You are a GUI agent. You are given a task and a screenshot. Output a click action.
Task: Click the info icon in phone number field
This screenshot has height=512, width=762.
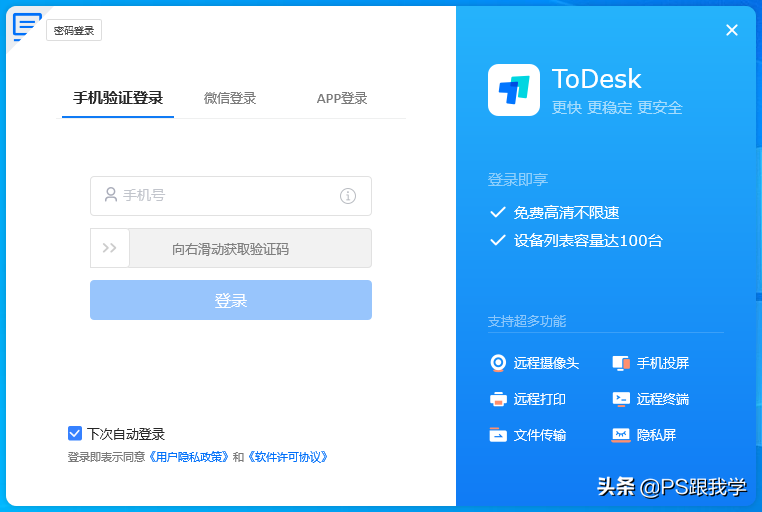coord(348,196)
